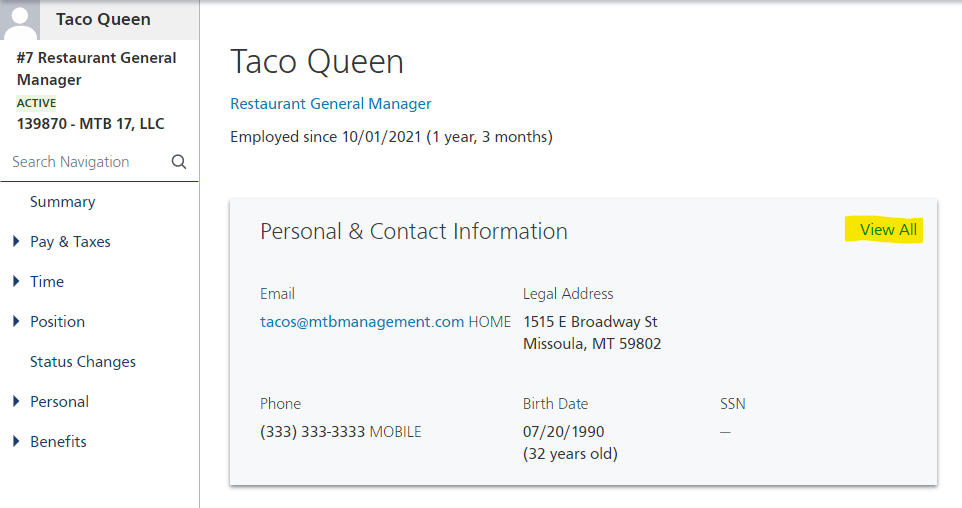Select Personal in the sidebar
The width and height of the screenshot is (962, 508).
[59, 402]
